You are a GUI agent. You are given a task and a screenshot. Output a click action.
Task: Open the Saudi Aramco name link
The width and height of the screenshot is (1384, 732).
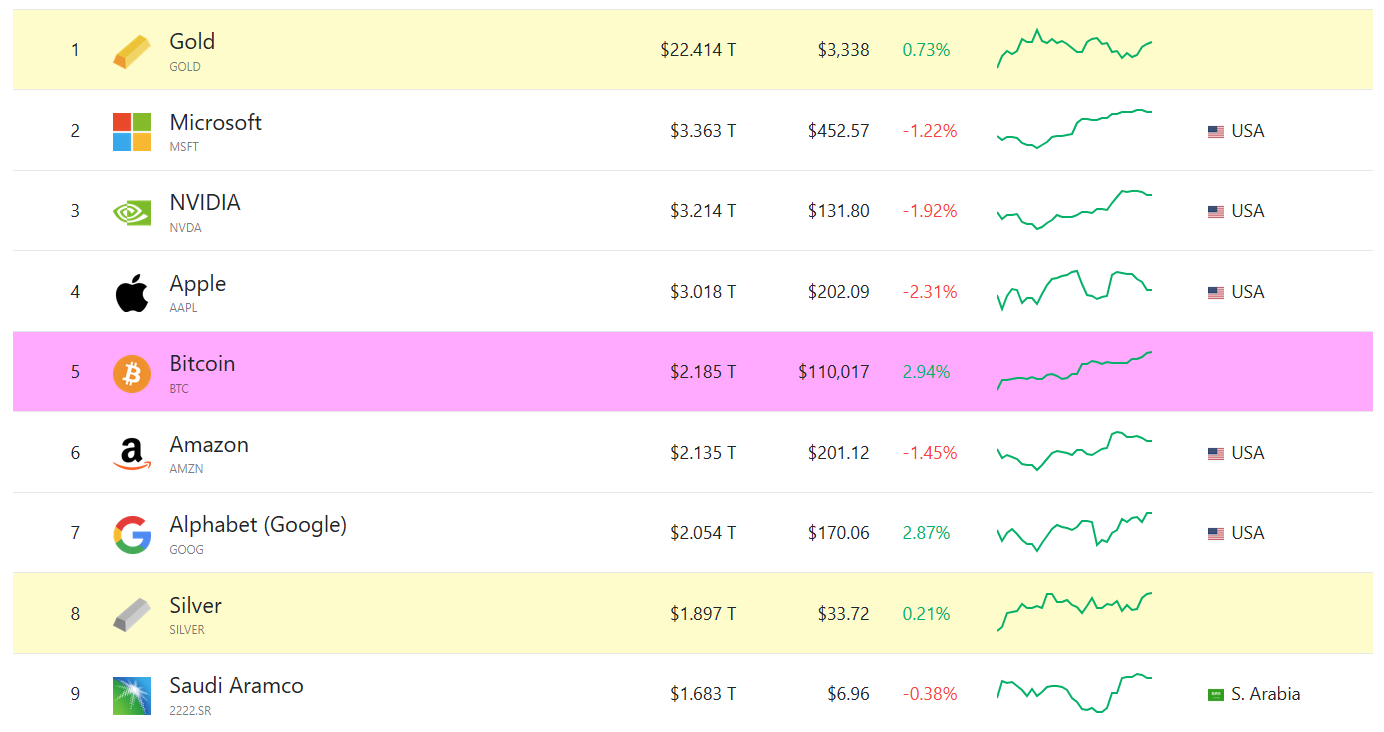click(x=236, y=686)
